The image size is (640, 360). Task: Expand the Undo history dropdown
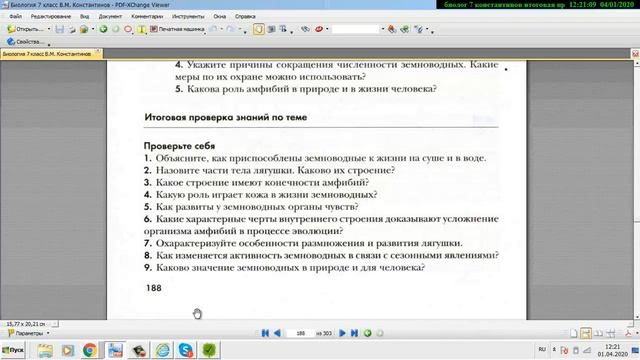(222, 29)
